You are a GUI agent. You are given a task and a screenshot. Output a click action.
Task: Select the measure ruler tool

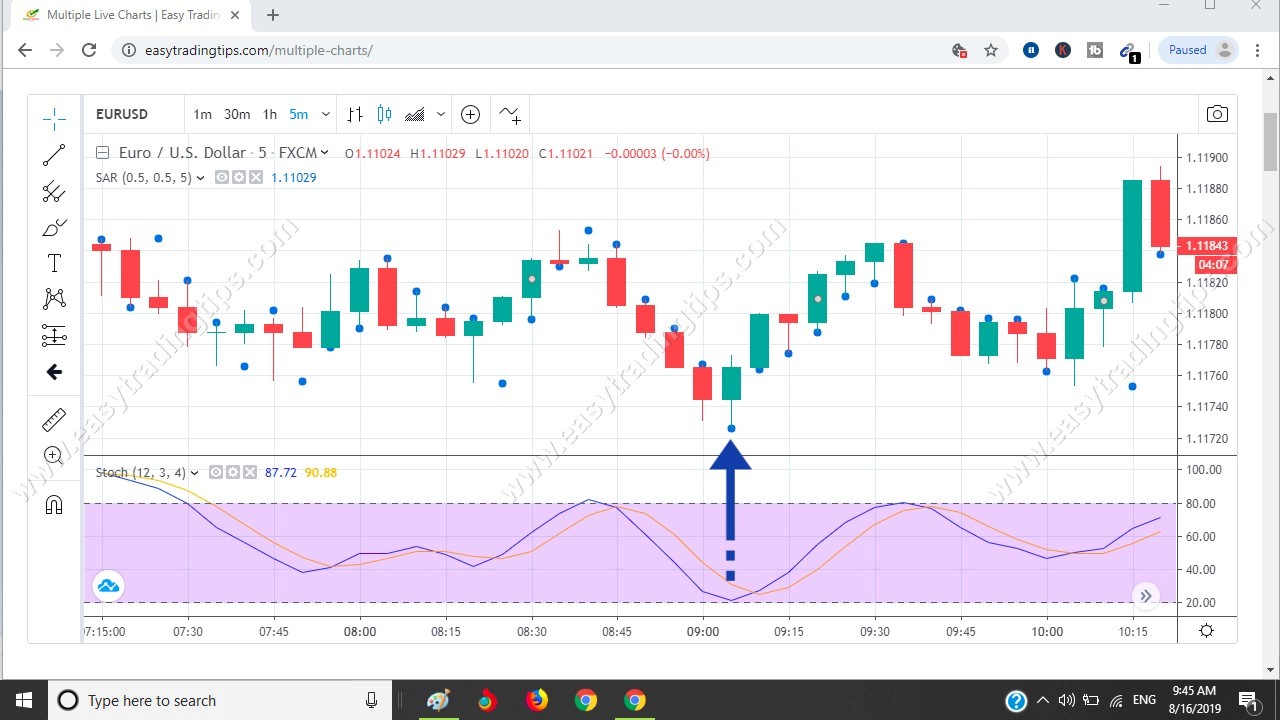[54, 419]
